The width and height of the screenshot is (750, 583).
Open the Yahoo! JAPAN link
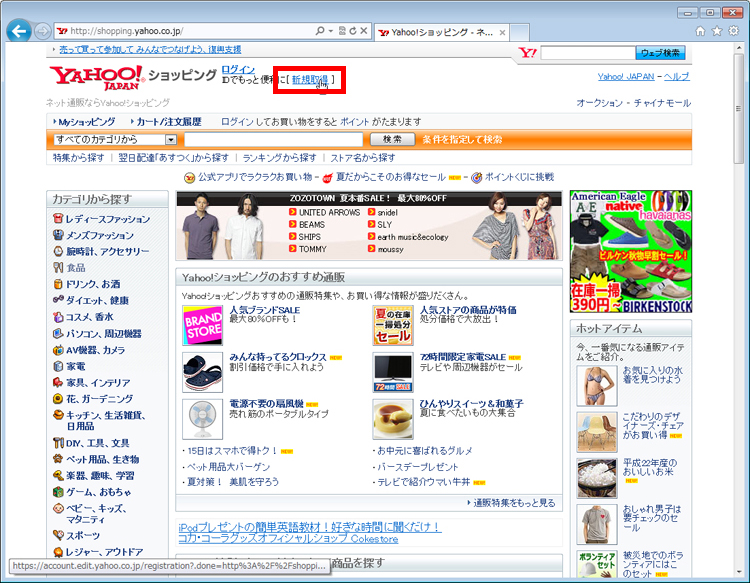tap(626, 76)
